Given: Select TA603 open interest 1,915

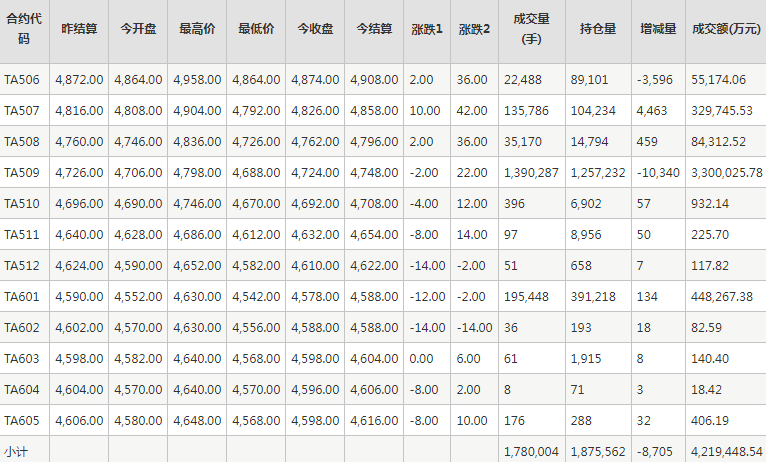Looking at the screenshot, I should point(585,359).
